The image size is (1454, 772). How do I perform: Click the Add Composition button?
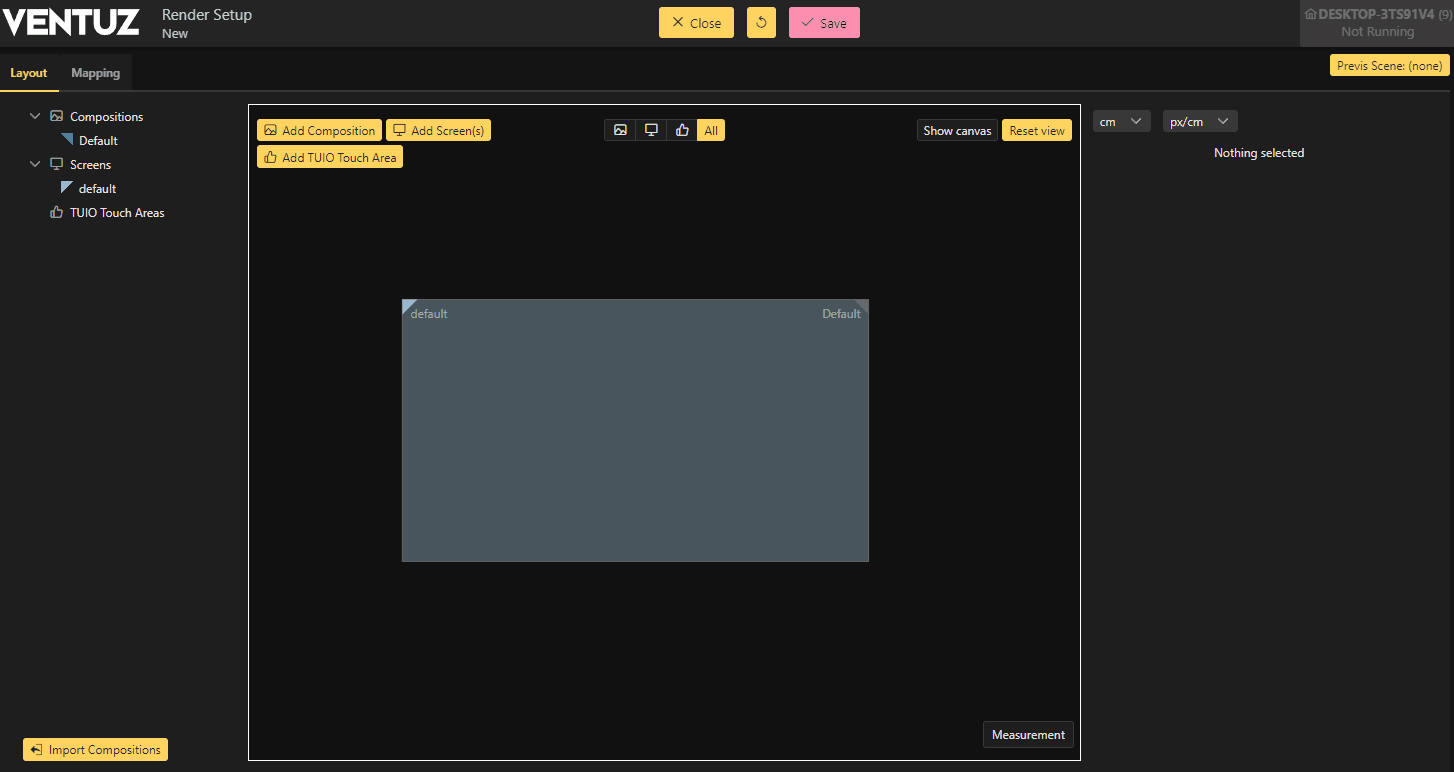319,131
